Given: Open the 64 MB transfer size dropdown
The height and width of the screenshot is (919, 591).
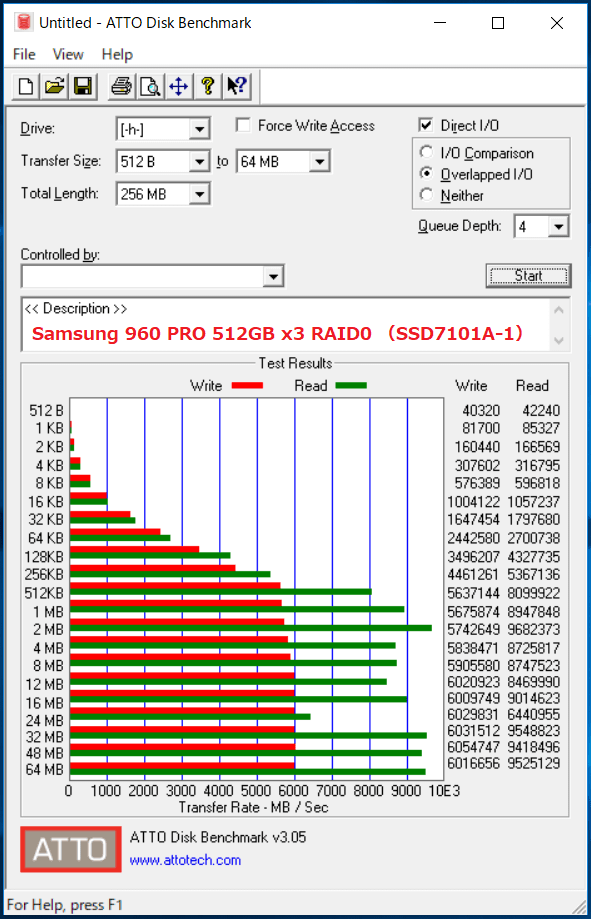Looking at the screenshot, I should pos(320,161).
